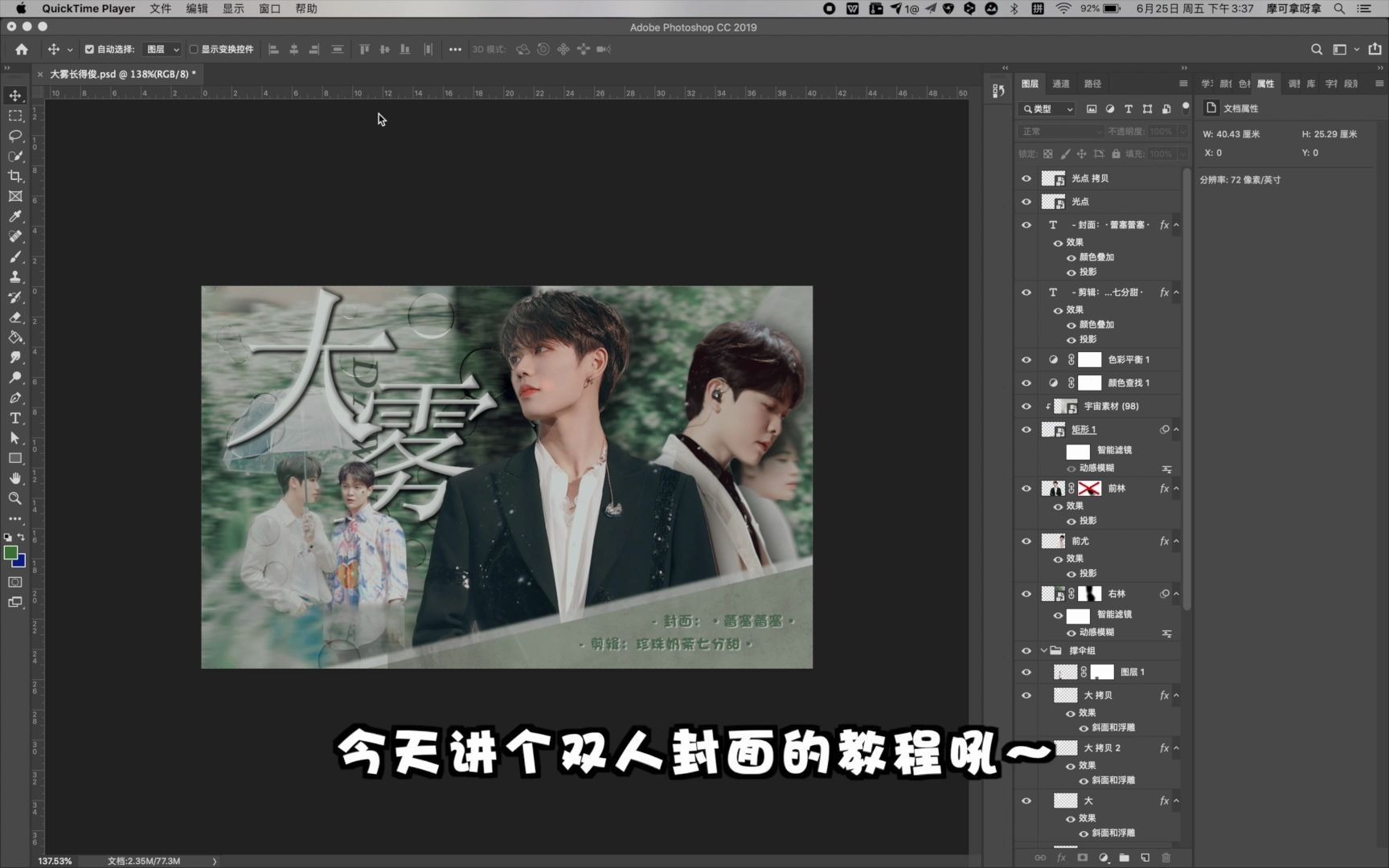The height and width of the screenshot is (868, 1389).
Task: Open layer filter 类型 dropdown
Action: coord(1047,108)
